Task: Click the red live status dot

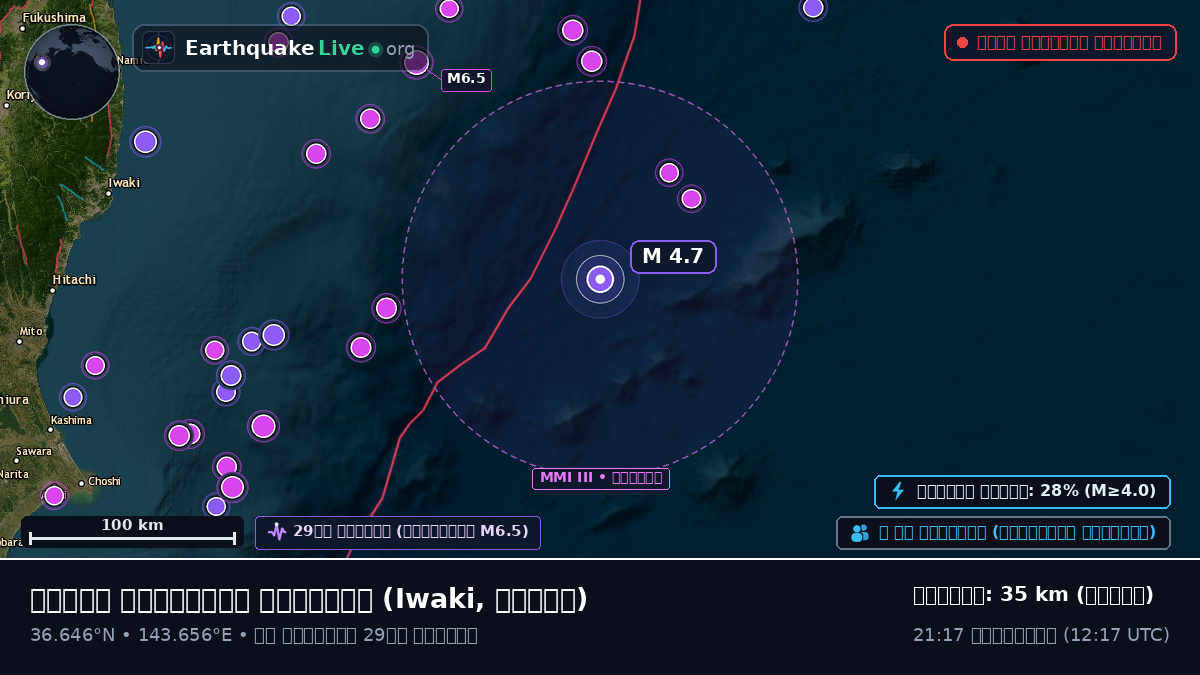Action: coord(962,42)
